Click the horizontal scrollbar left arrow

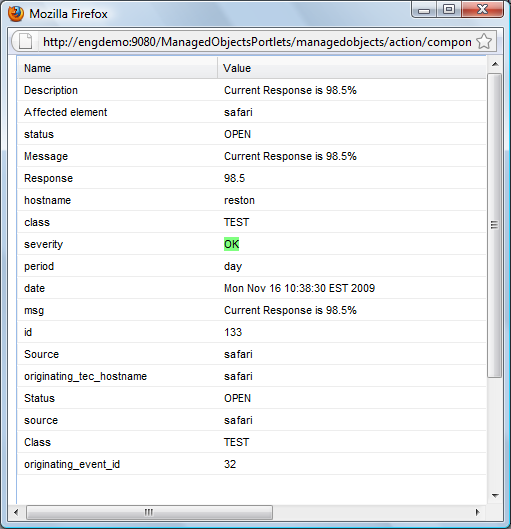coord(16,512)
